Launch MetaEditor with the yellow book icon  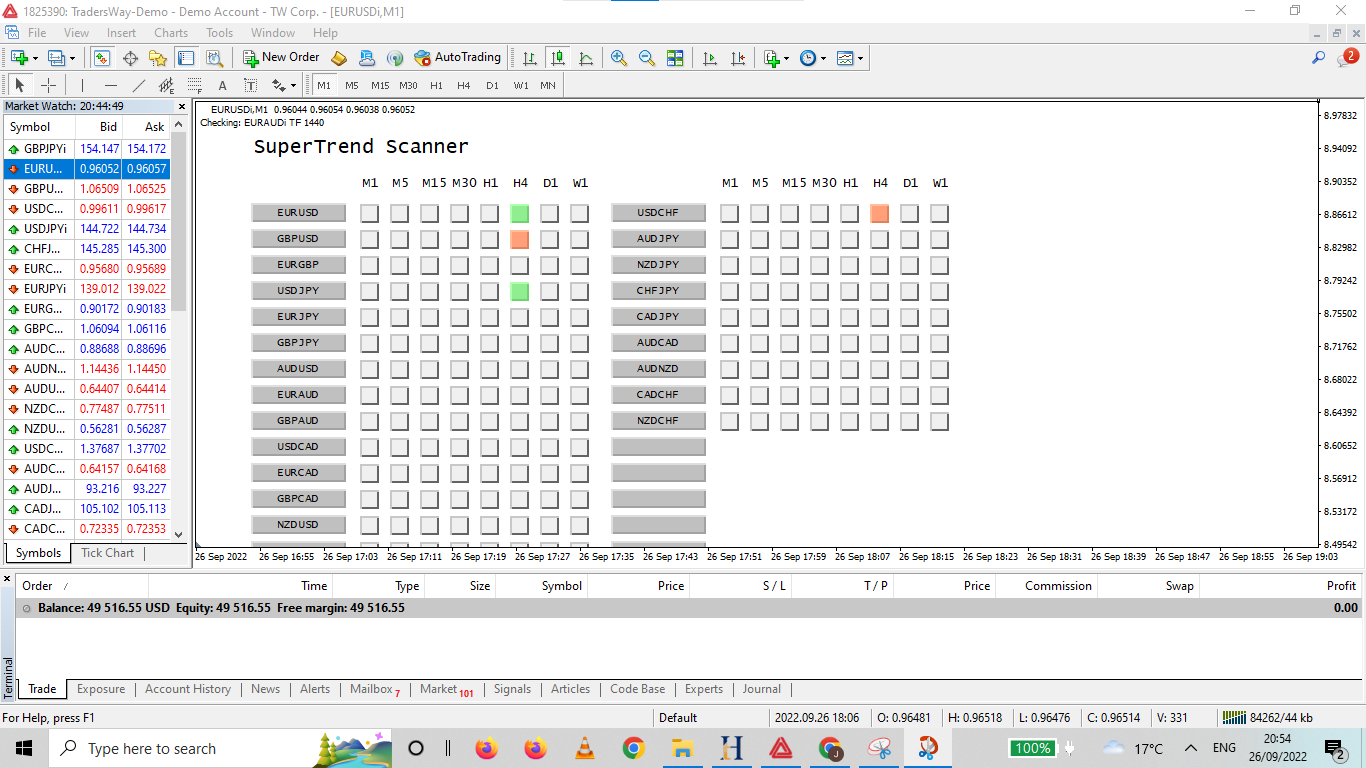click(339, 58)
